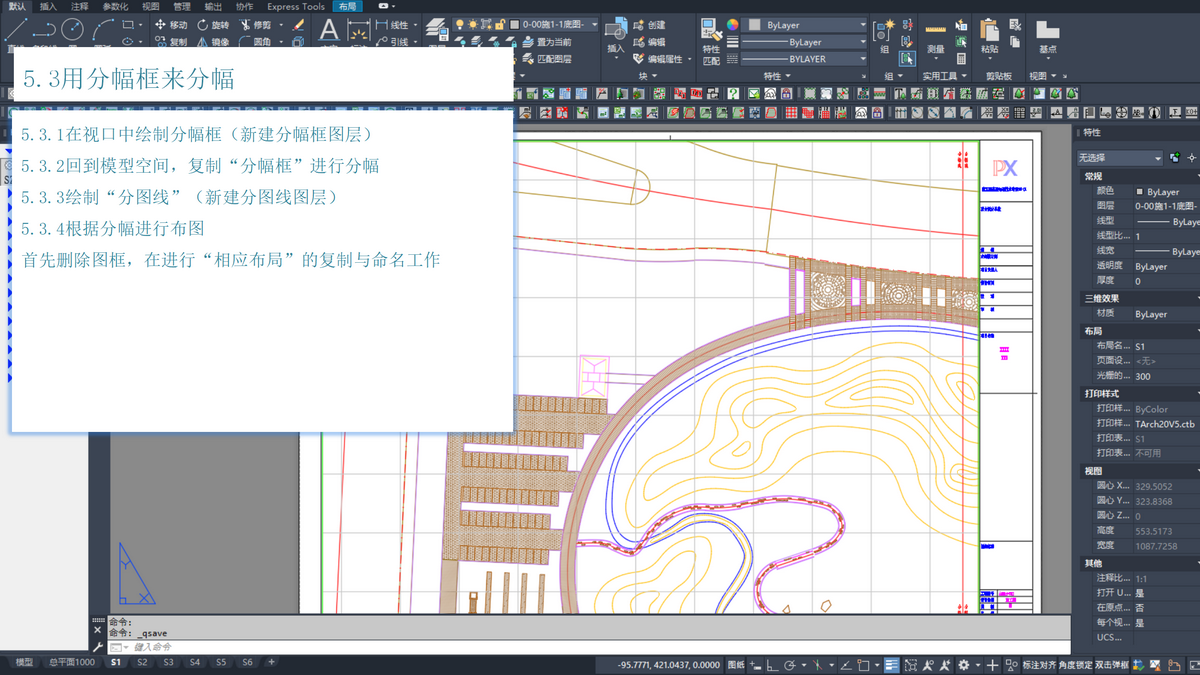1200x675 pixels.
Task: Toggle lineweight display in status bar
Action: click(x=891, y=665)
